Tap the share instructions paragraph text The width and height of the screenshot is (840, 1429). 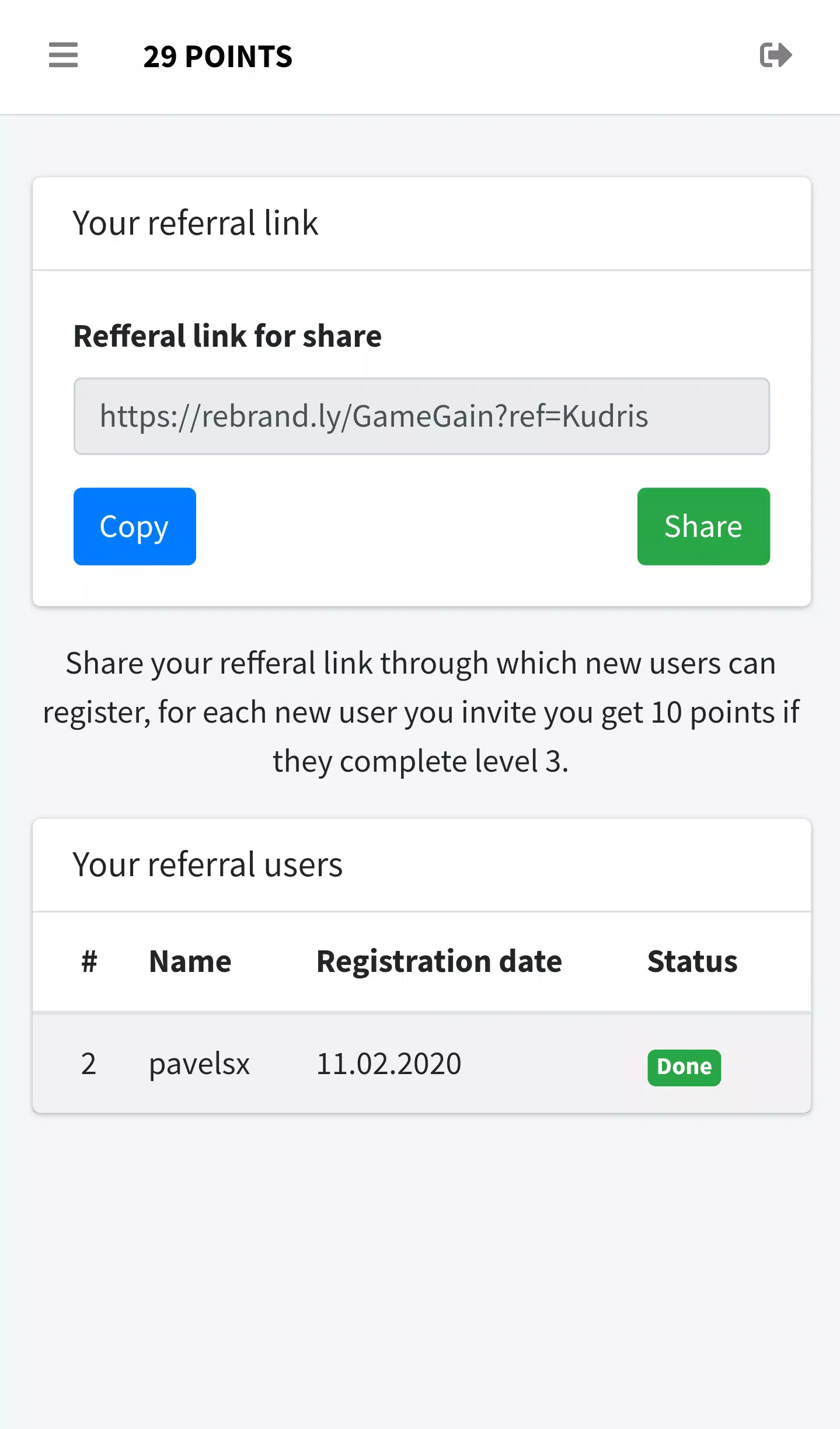coord(421,712)
